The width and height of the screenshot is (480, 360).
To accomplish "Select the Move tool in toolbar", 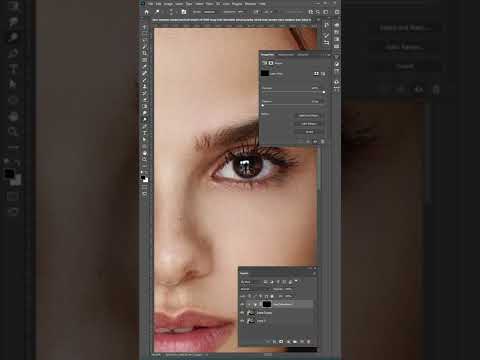I will 144,28.
